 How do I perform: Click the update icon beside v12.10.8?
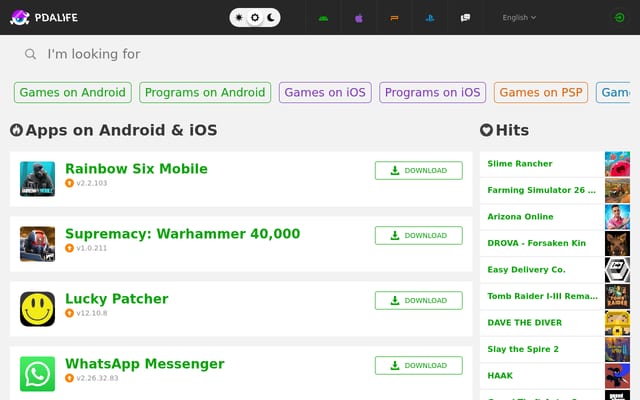[69, 313]
